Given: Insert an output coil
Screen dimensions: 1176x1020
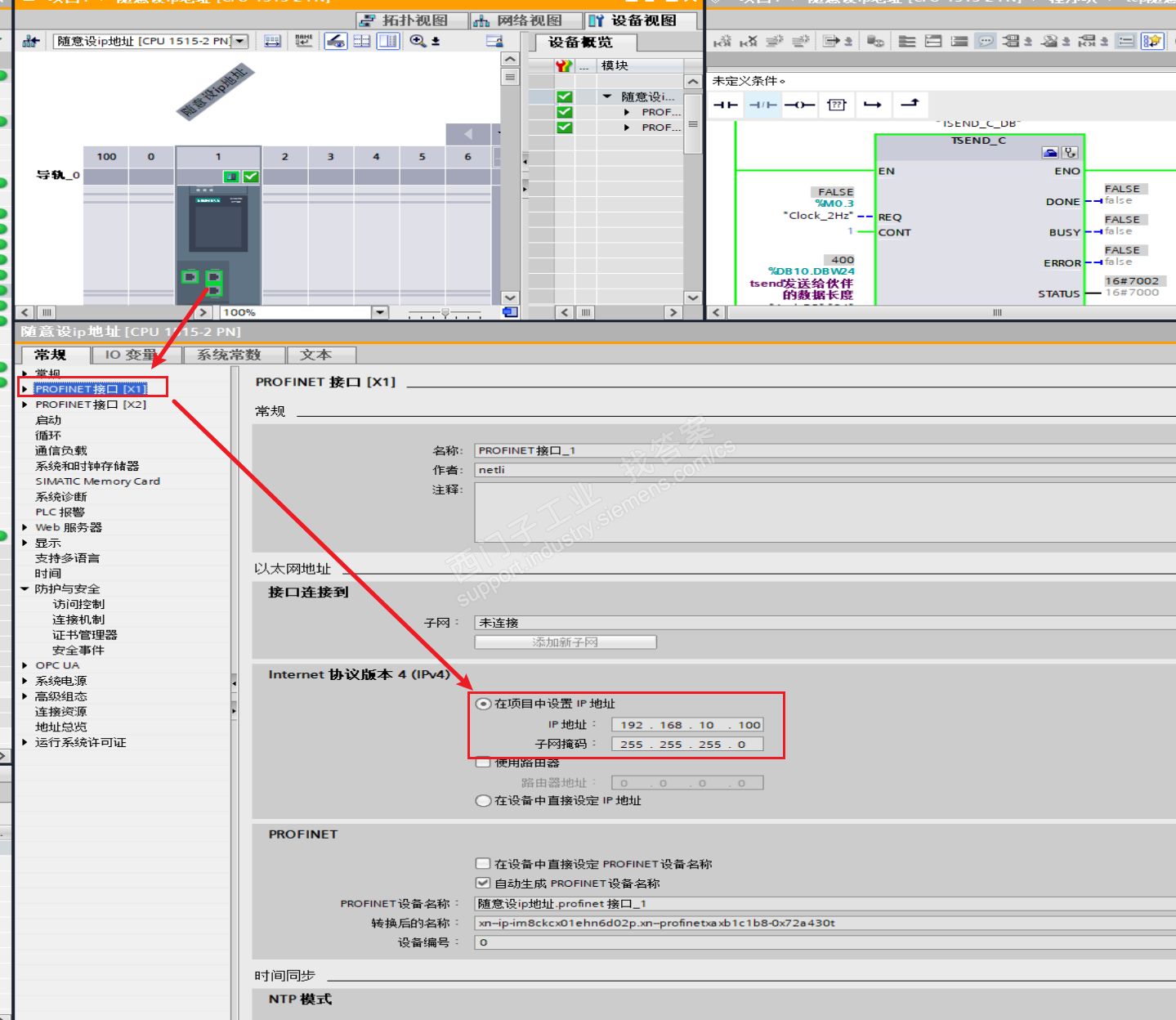Looking at the screenshot, I should [x=799, y=105].
